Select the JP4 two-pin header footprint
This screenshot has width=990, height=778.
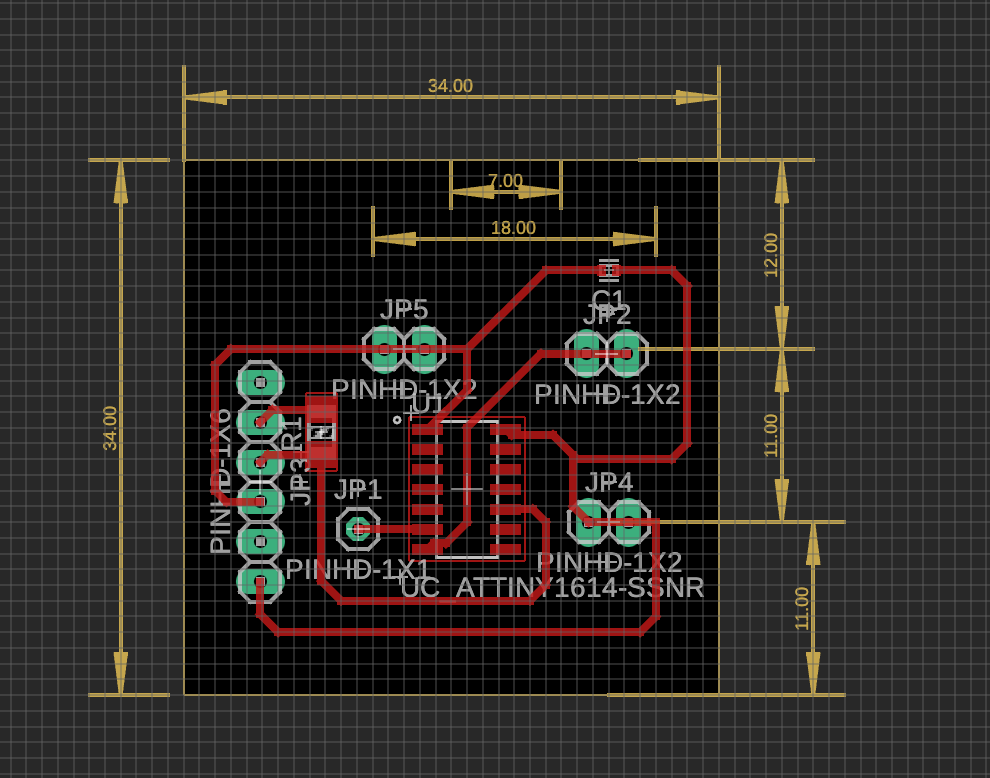point(608,522)
